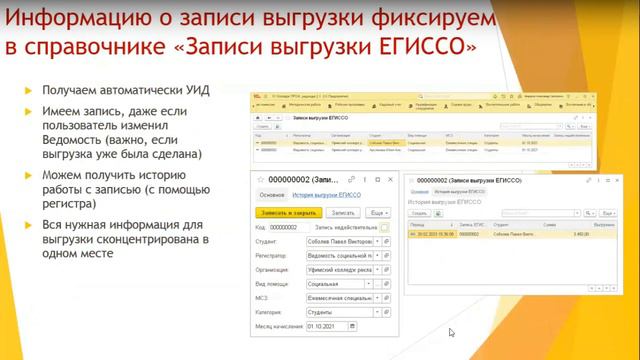The height and width of the screenshot is (360, 640).
Task: Click Home icon in Записи выгрузки ЕГИССО list window
Action: (x=258, y=118)
